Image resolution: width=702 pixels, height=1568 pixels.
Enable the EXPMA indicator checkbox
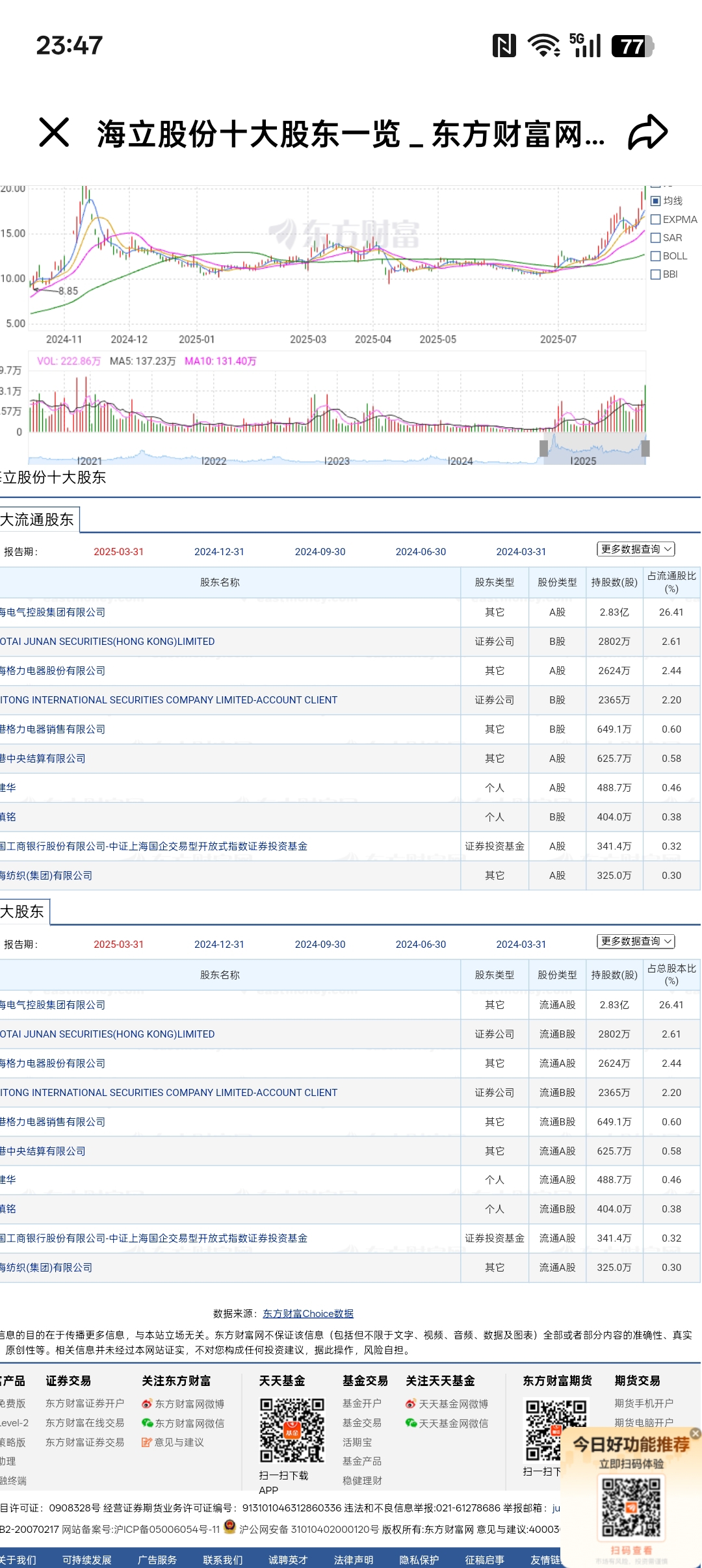coord(656,219)
